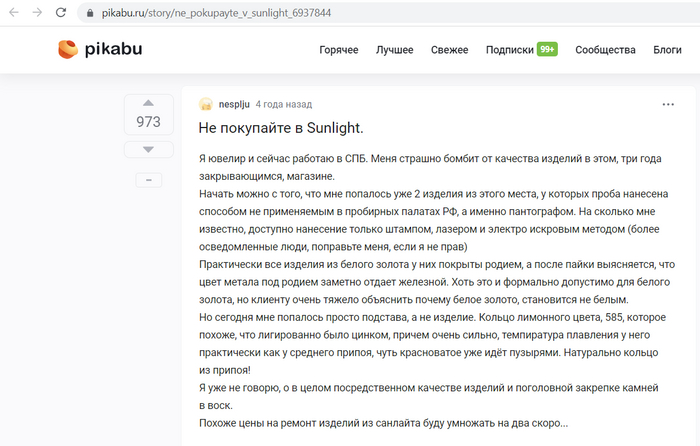The image size is (700, 446).
Task: Collapse the post with the minus button
Action: 148,179
